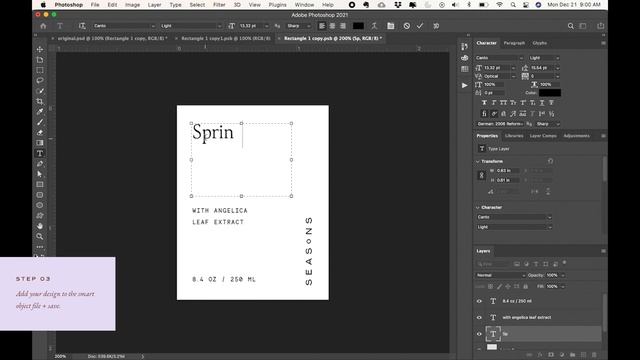Select the Brush tool
Viewport: 640px width, 360px height.
pos(40,122)
